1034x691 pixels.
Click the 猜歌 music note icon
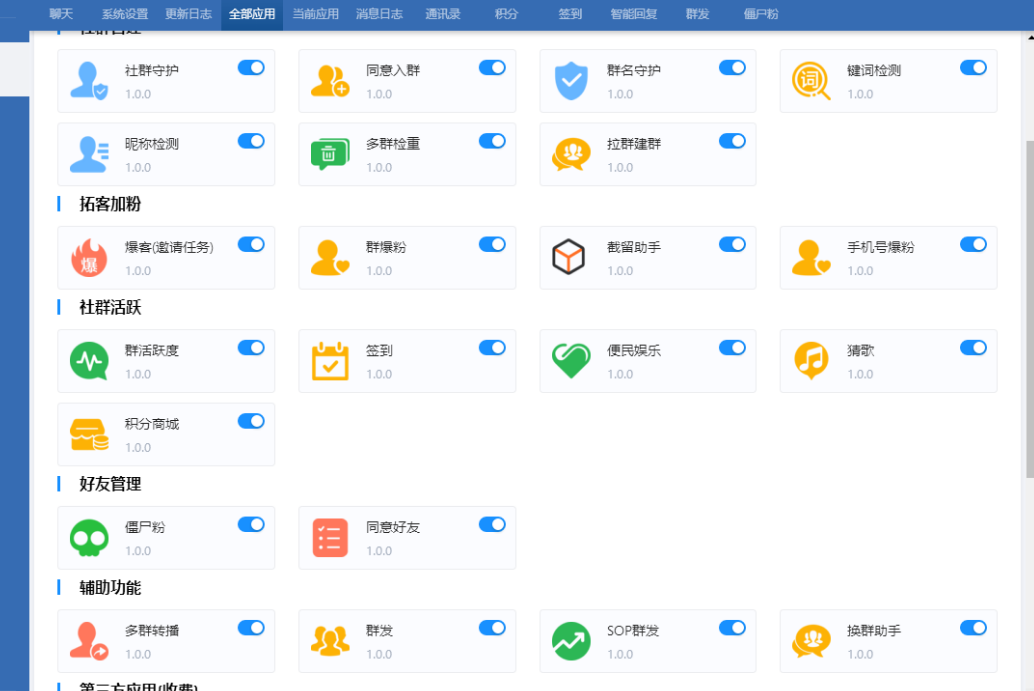pos(810,361)
